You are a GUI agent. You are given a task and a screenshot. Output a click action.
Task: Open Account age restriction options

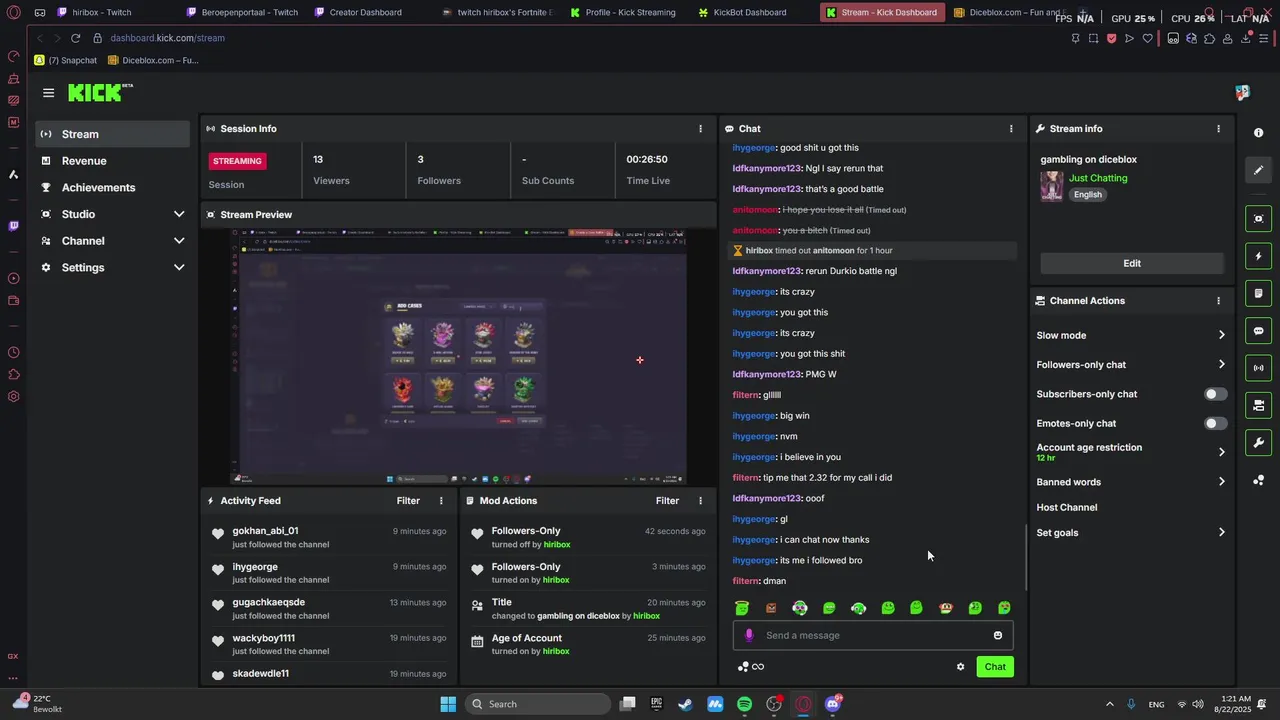[x=1131, y=452]
